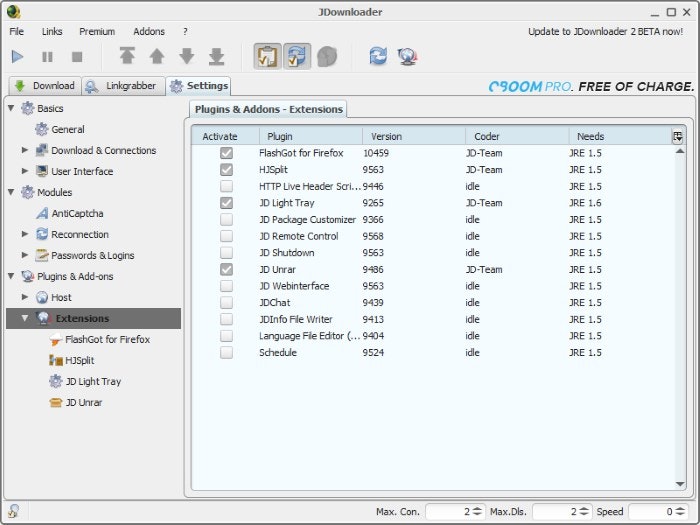Enable the JD Webinterface checkbox
The width and height of the screenshot is (700, 525).
[x=226, y=286]
